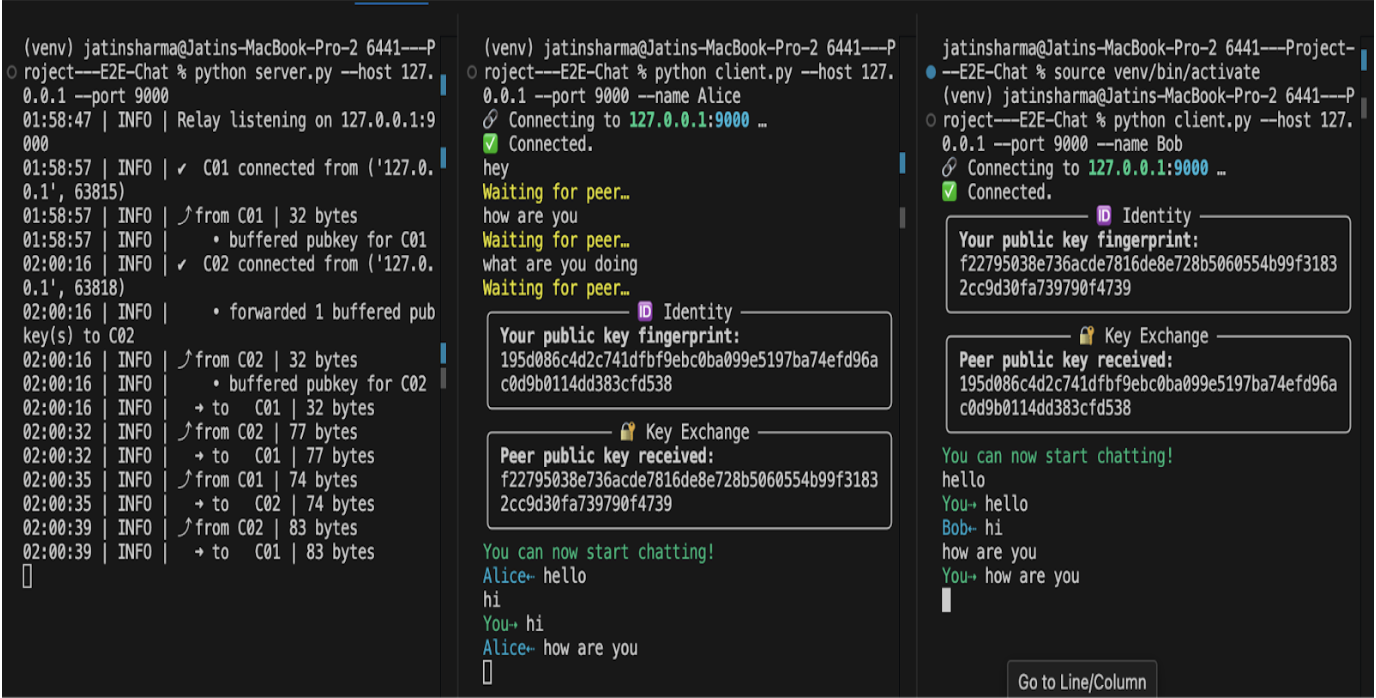Screen dimensions: 1376x698
Task: Click the 'to C01 | 83 bytes' log line
Action: (x=199, y=552)
